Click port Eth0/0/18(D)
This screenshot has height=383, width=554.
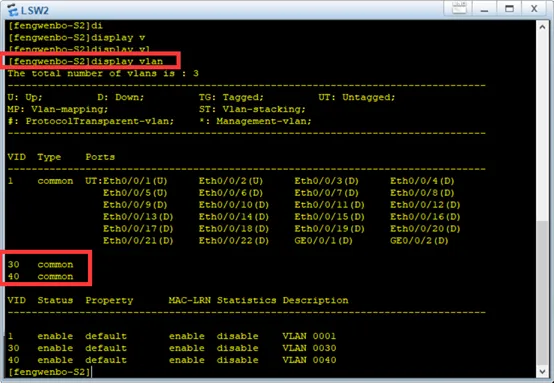(234, 229)
